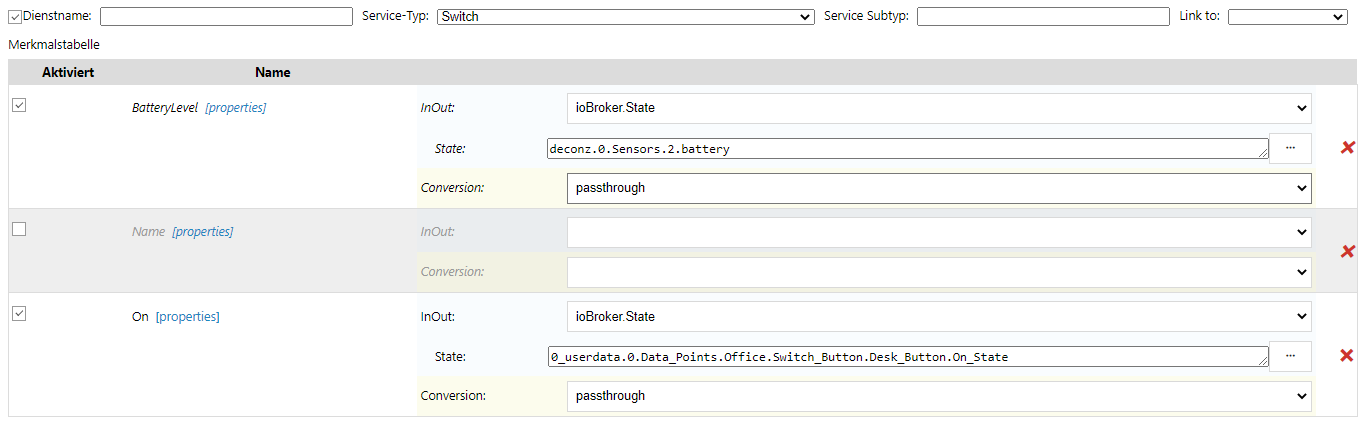
Task: Open BatteryLevel InOut ioBroker.State dropdown
Action: pyautogui.click(x=939, y=108)
